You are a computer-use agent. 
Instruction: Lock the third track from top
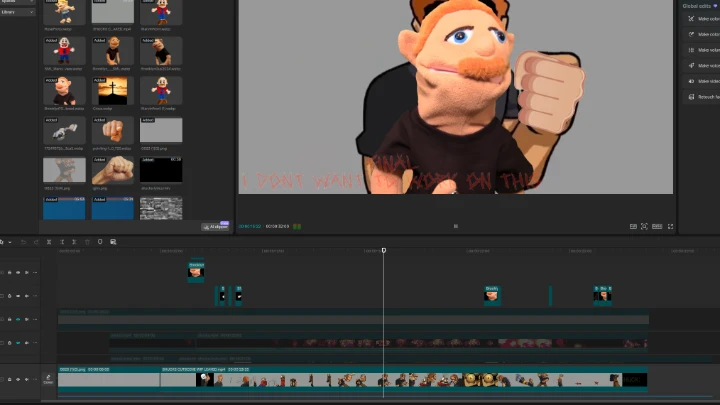[10, 319]
